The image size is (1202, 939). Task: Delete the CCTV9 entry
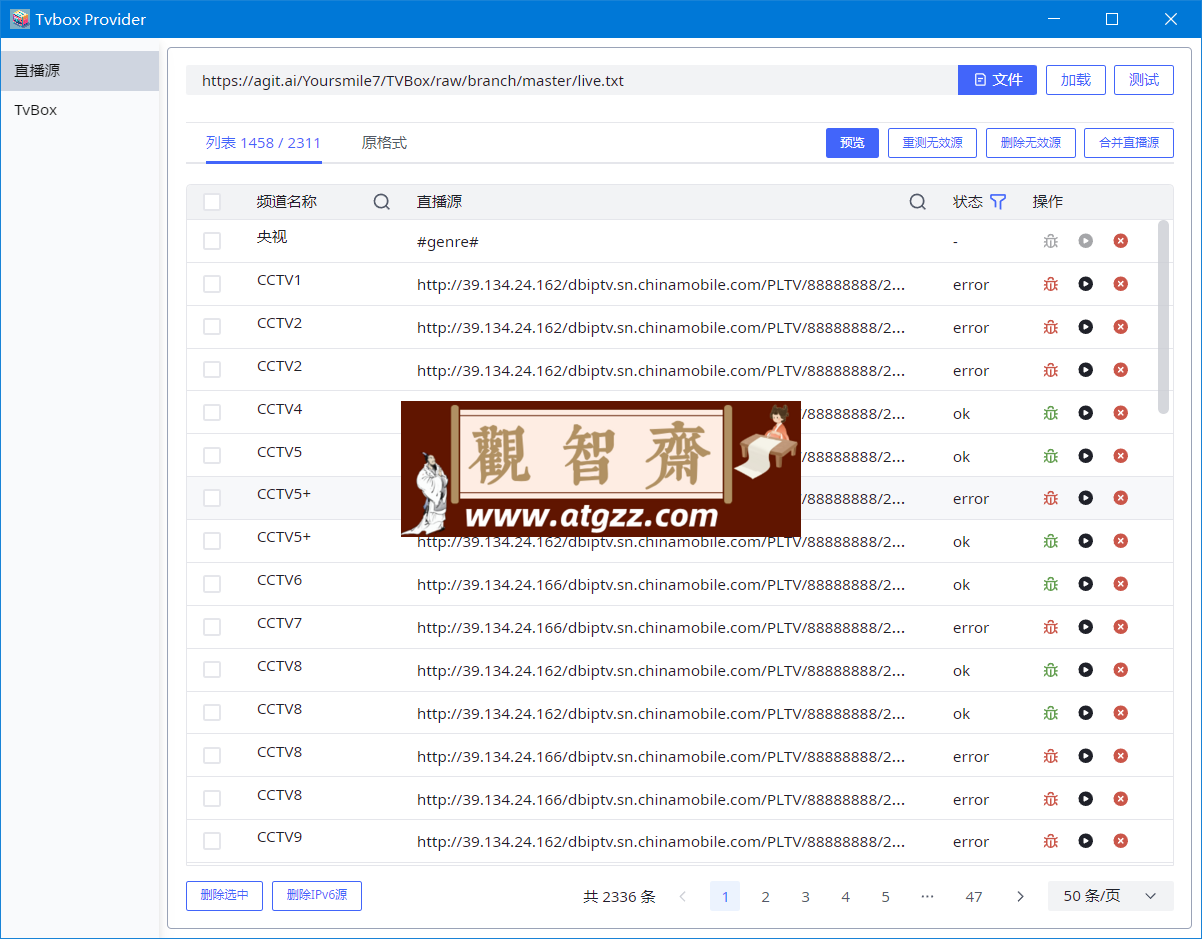coord(1120,841)
